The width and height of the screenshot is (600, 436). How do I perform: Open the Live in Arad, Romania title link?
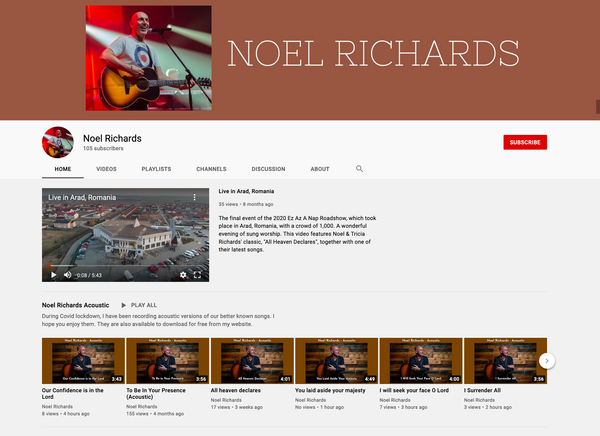[x=246, y=191]
